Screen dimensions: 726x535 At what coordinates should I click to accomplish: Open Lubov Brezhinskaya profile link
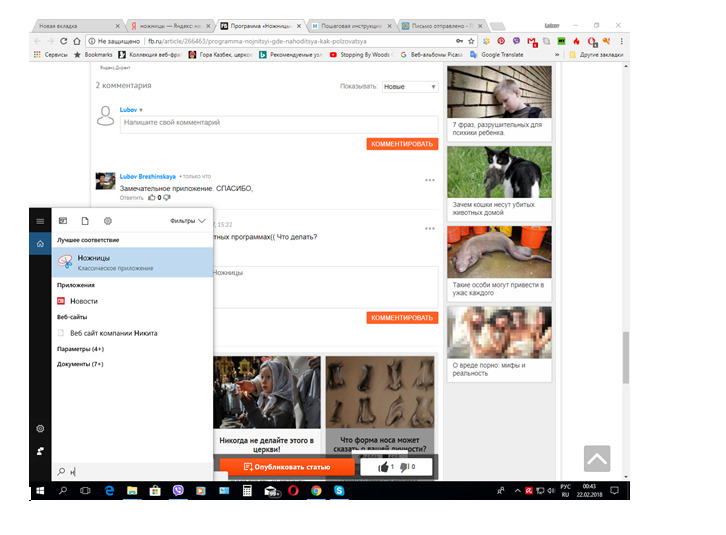coord(148,176)
